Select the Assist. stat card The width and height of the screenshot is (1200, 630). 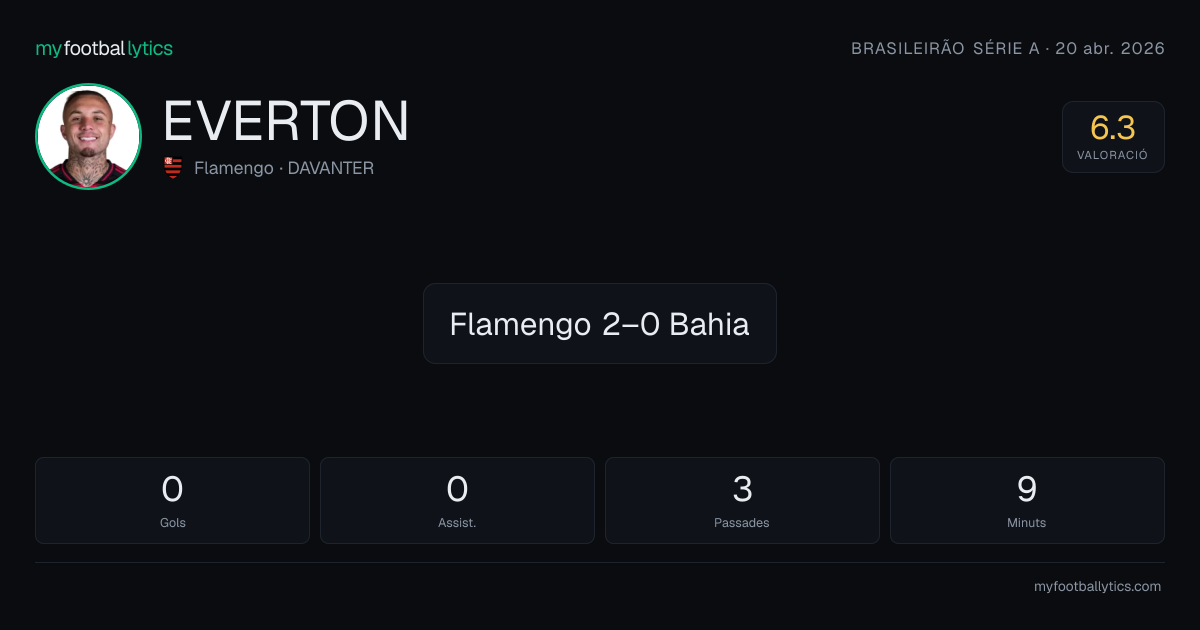point(457,500)
